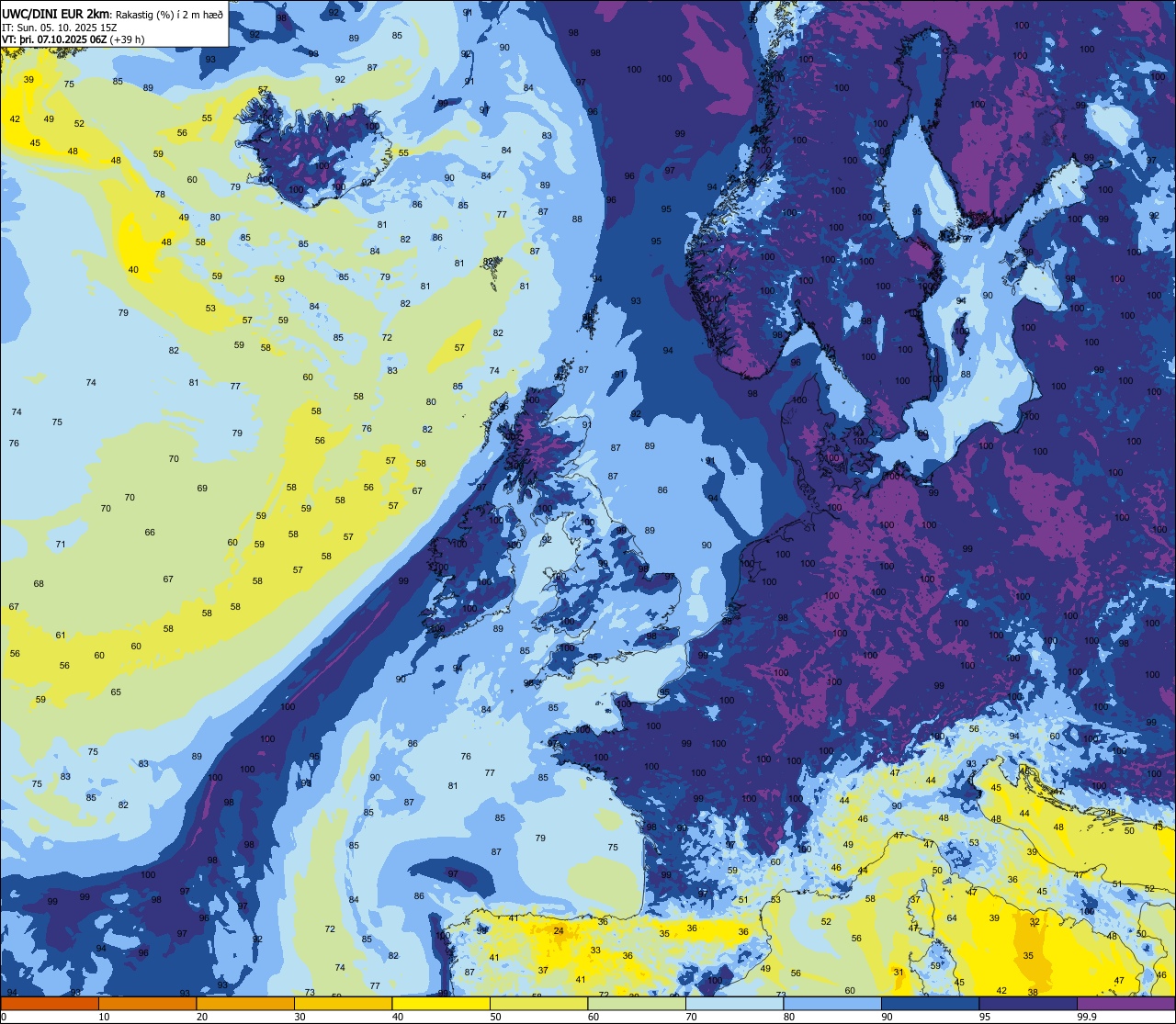
Task: Click the pale yellow 50–60 legend swatch
Action: click(x=539, y=1003)
